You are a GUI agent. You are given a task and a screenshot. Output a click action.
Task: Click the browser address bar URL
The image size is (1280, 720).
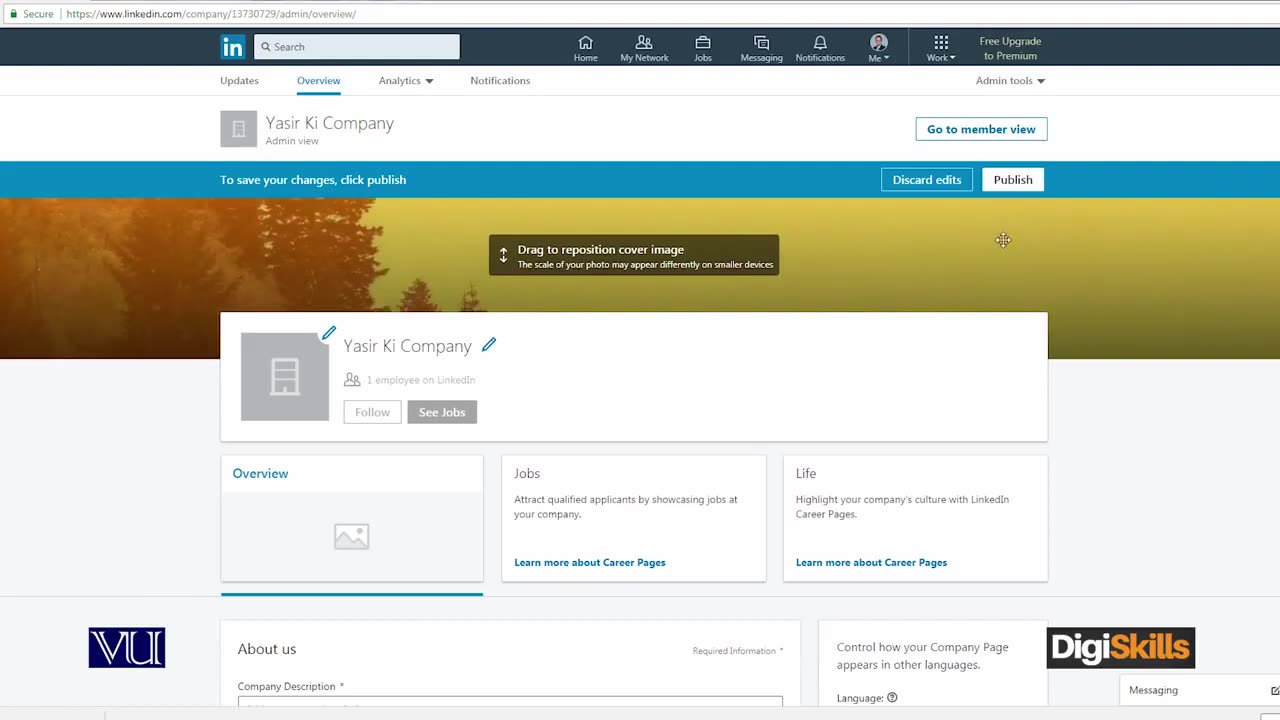click(x=211, y=14)
